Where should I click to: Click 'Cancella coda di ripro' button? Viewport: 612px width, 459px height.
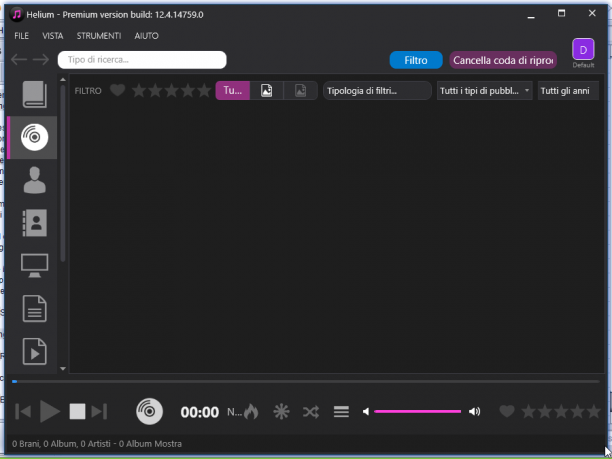click(x=503, y=60)
